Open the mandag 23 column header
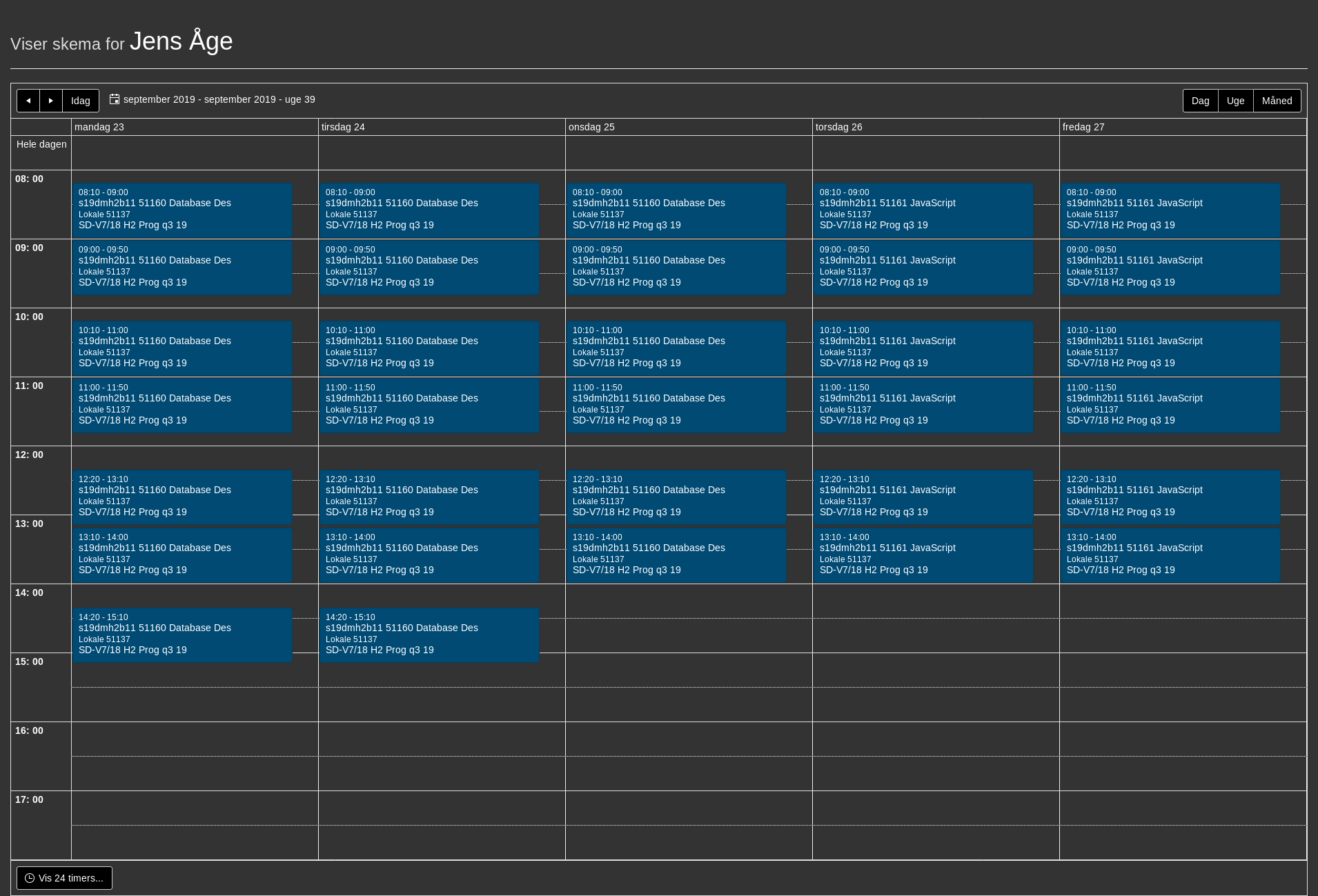 pyautogui.click(x=99, y=127)
